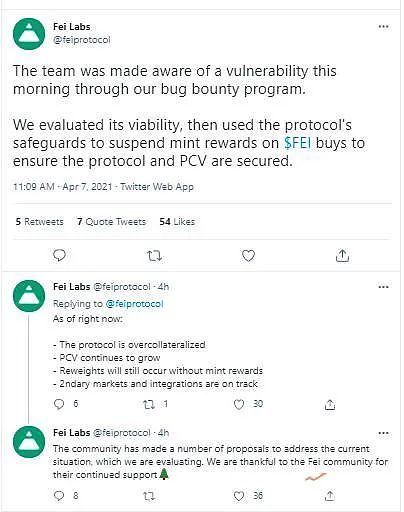
Task: Like the community proposals tweet
Action: [239, 496]
